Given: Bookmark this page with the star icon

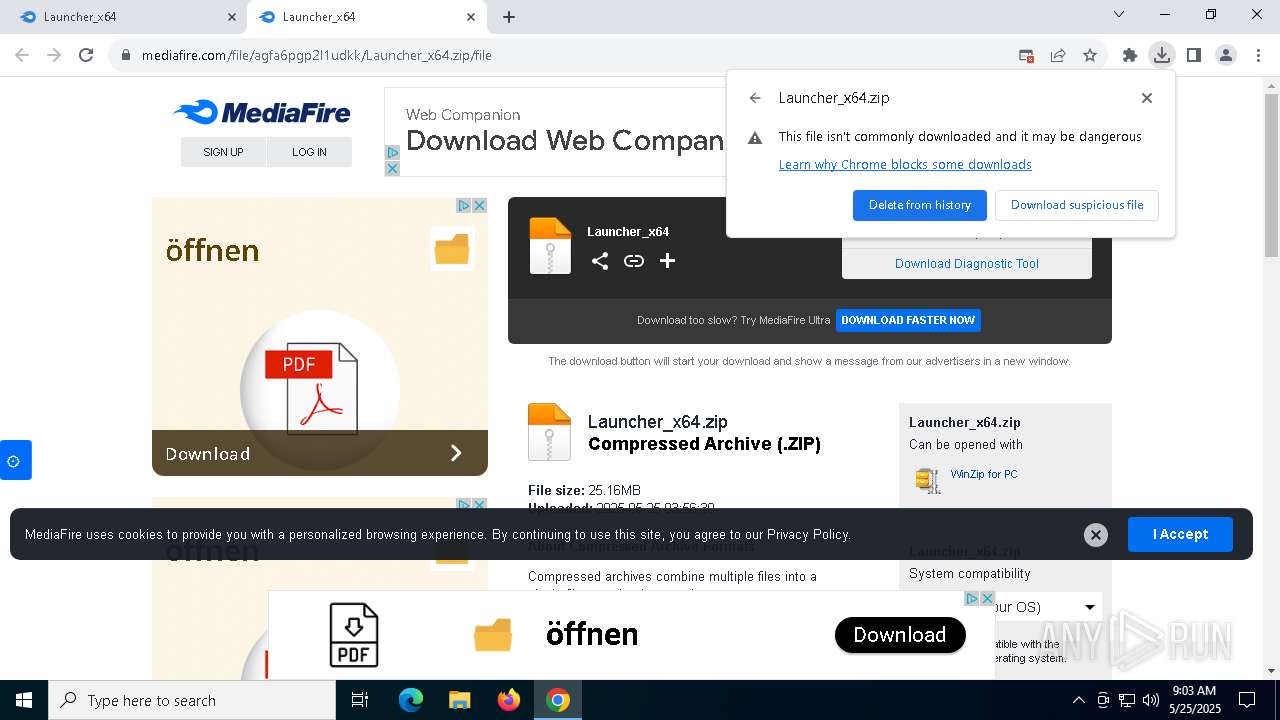Looking at the screenshot, I should (x=1090, y=56).
